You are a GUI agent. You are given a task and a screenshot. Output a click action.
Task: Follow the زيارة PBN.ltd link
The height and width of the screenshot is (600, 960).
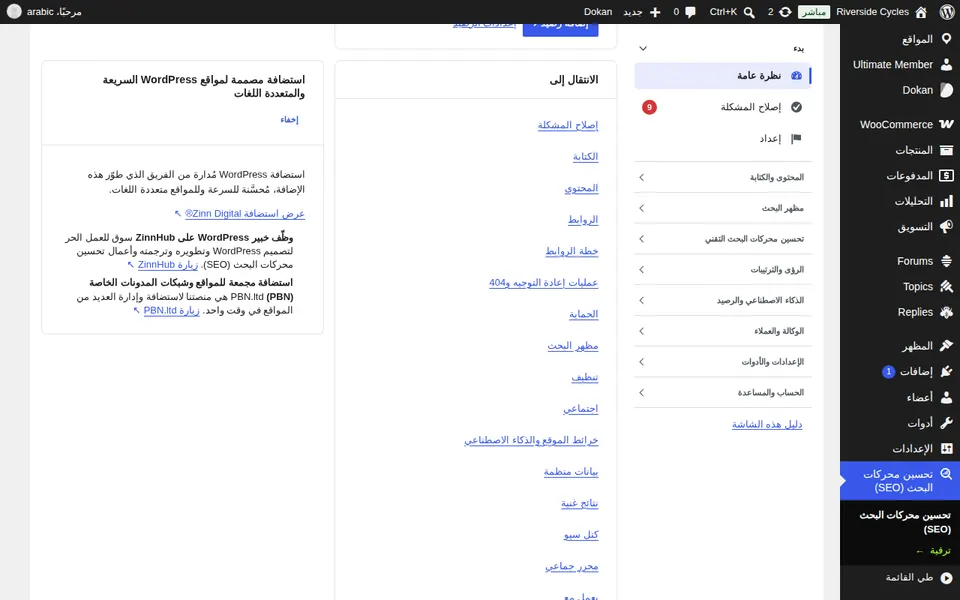(171, 310)
